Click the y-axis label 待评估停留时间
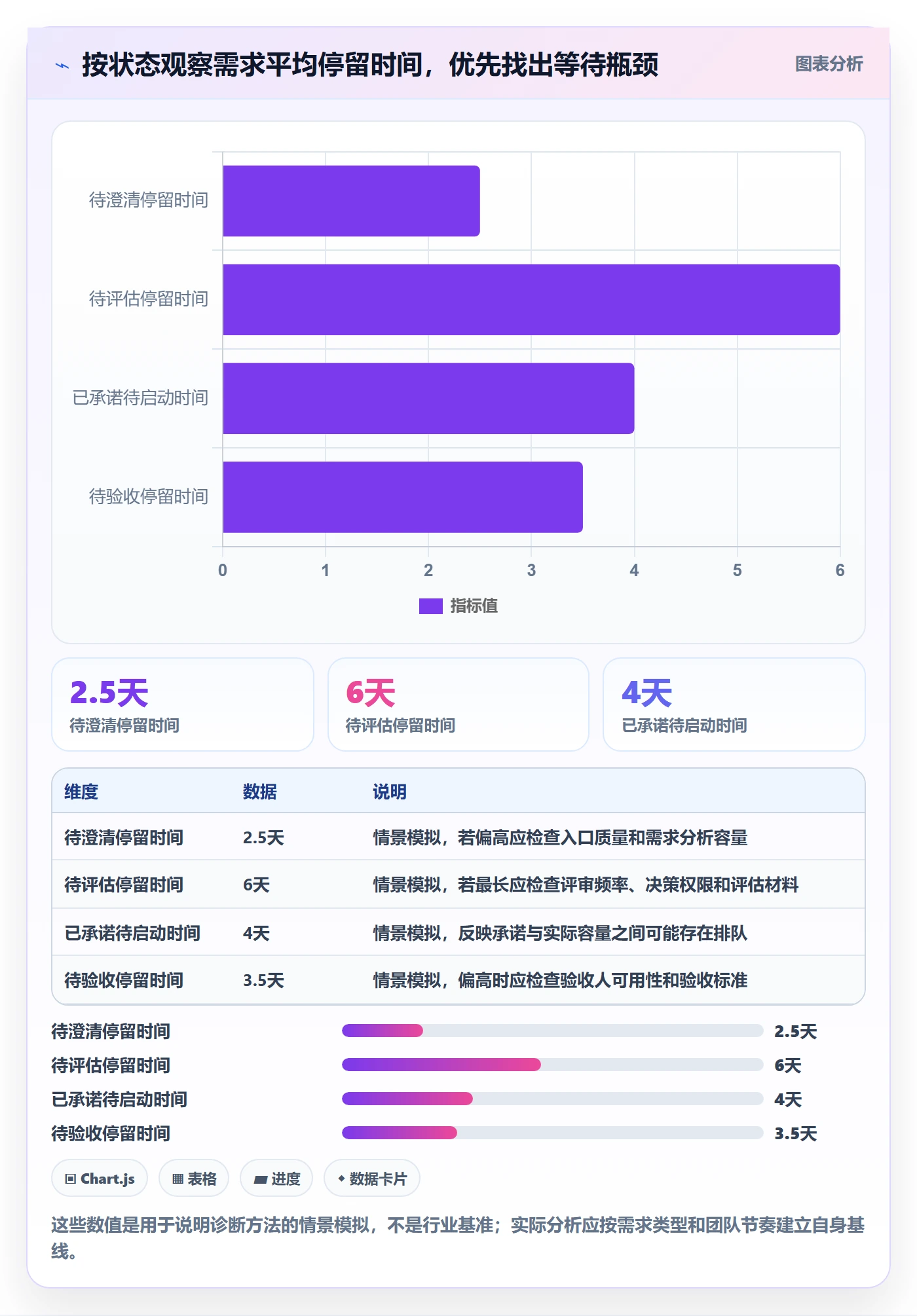The width and height of the screenshot is (917, 1316). 149,299
